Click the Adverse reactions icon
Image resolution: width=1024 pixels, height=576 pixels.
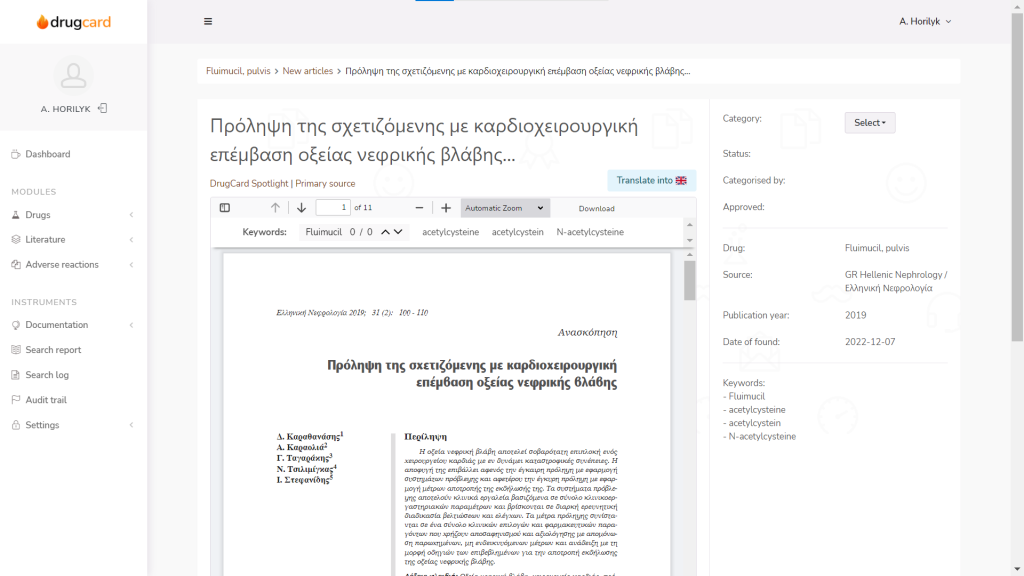pyautogui.click(x=16, y=264)
